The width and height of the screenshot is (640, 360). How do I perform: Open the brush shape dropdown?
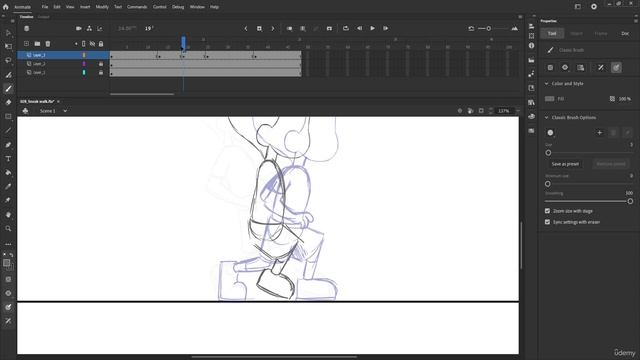point(550,133)
